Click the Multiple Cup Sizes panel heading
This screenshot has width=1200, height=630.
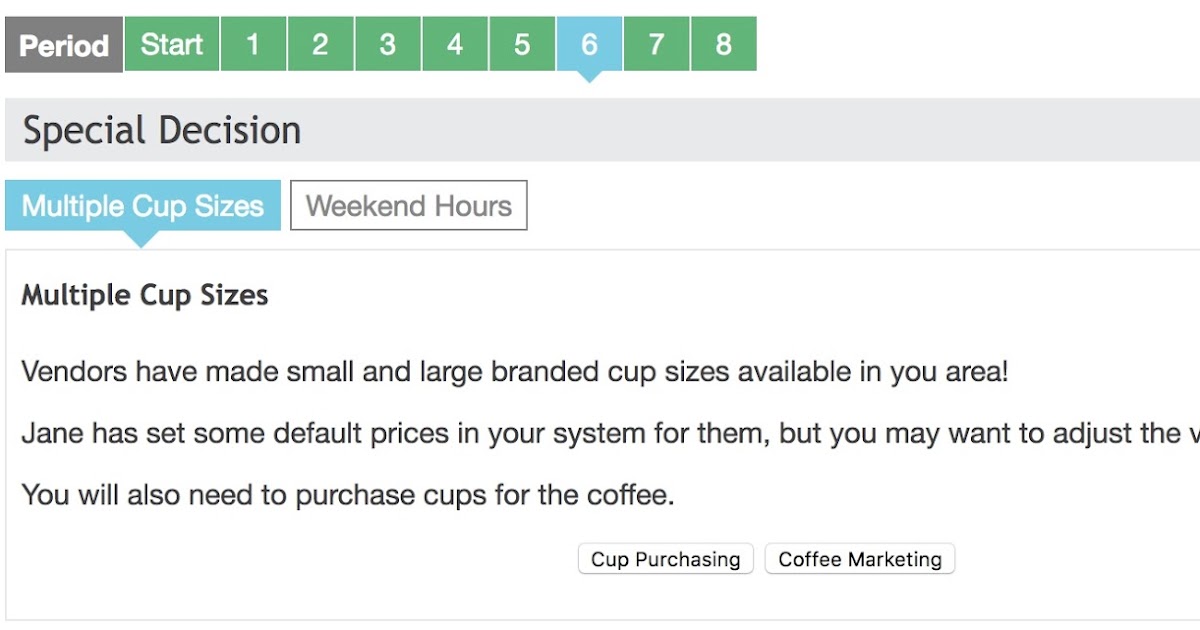[x=144, y=295]
